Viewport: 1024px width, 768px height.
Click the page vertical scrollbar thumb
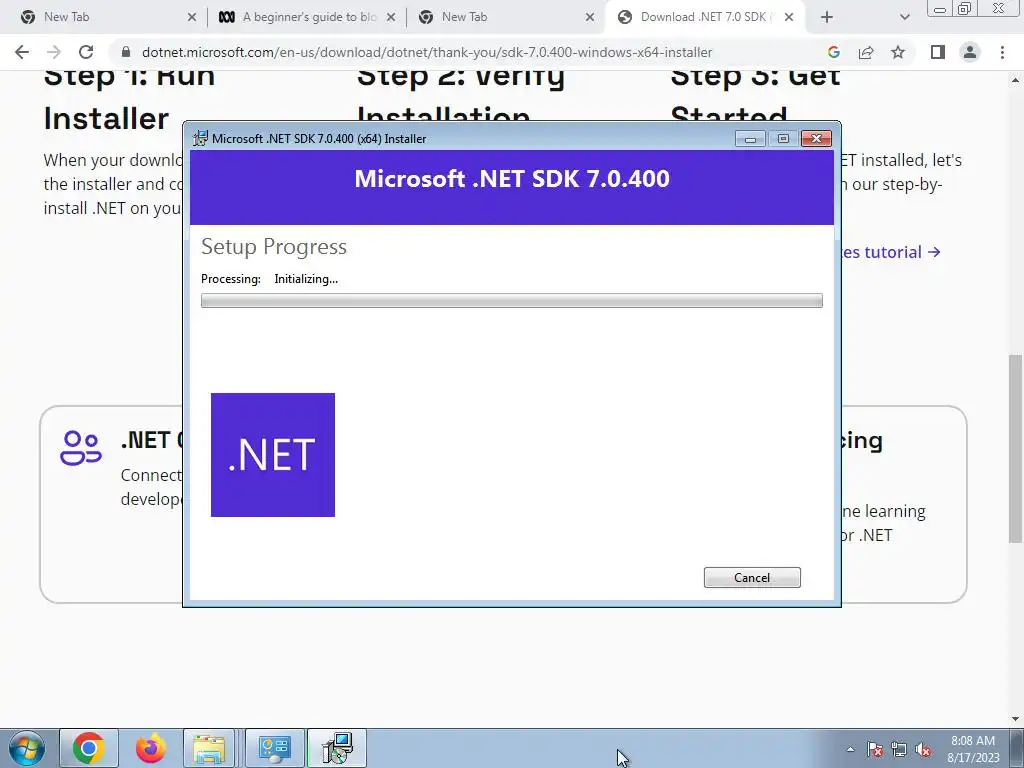[1015, 448]
